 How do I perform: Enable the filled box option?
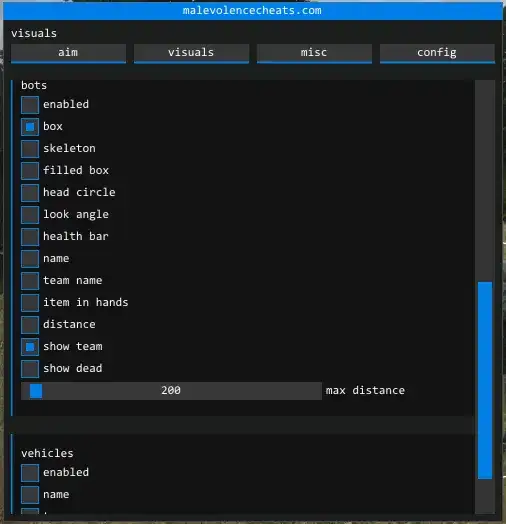pyautogui.click(x=30, y=171)
